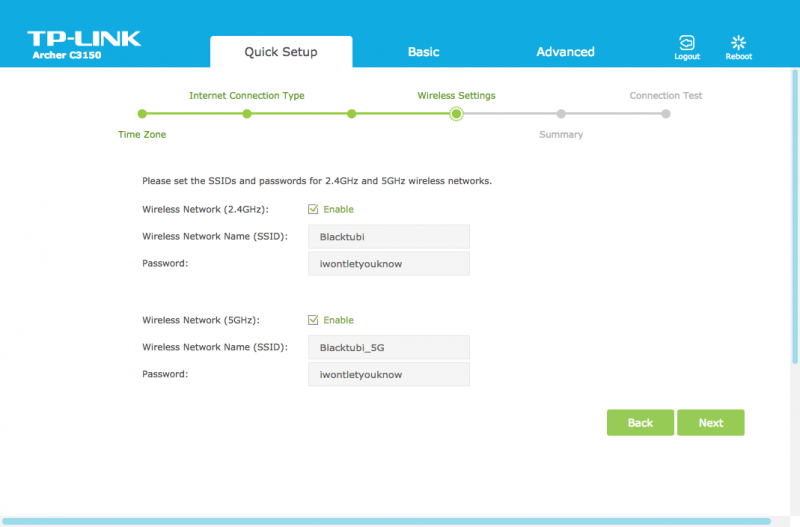Click the Wireless Settings step label
Image resolution: width=800 pixels, height=527 pixels.
456,95
